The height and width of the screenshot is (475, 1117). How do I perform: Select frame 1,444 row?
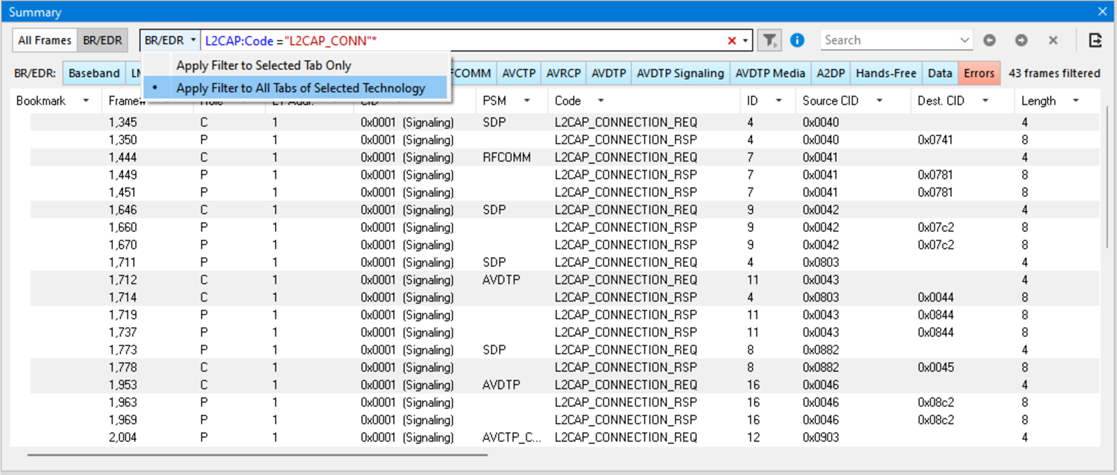(563, 157)
